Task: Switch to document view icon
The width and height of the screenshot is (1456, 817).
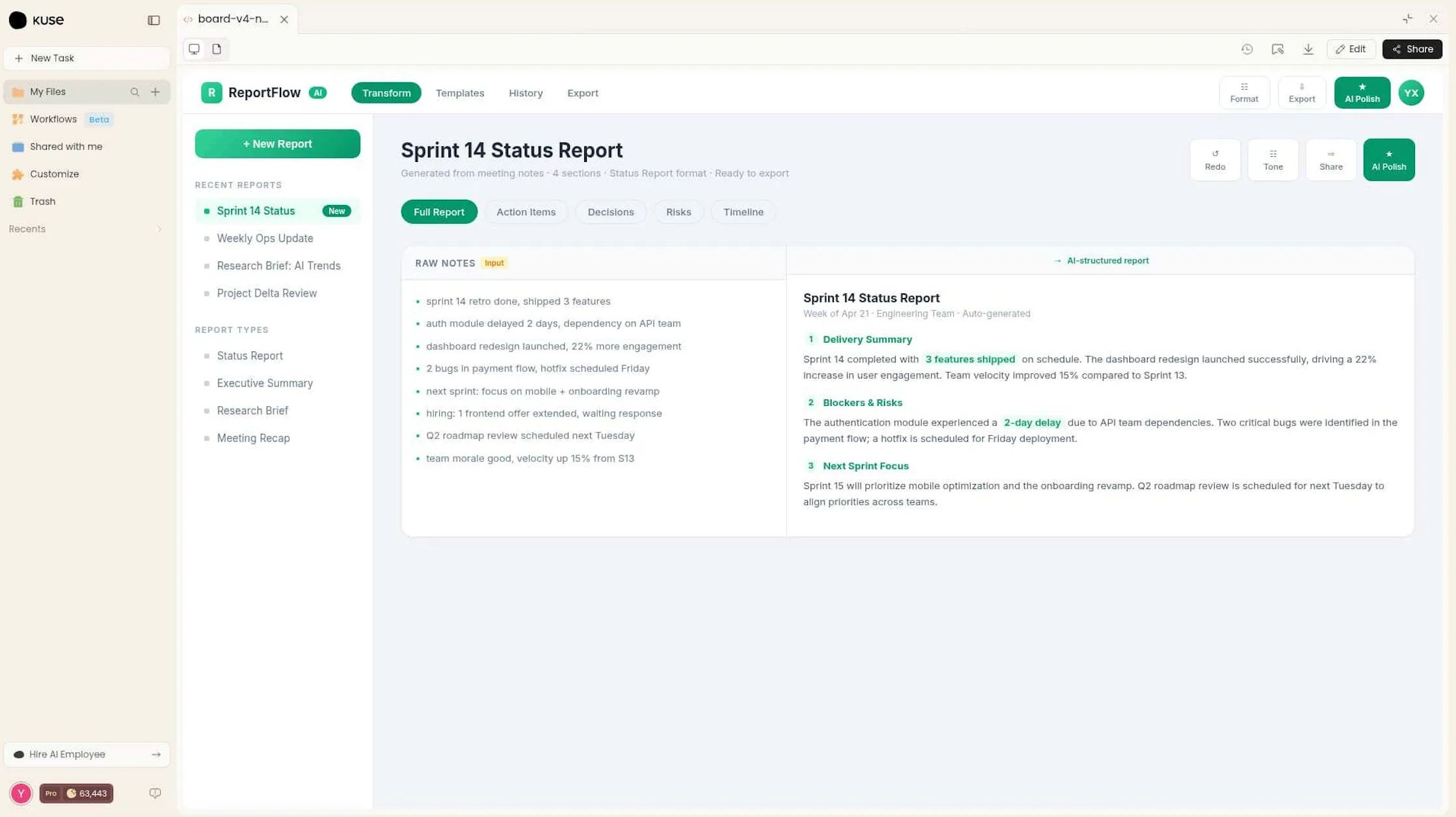Action: [x=217, y=49]
